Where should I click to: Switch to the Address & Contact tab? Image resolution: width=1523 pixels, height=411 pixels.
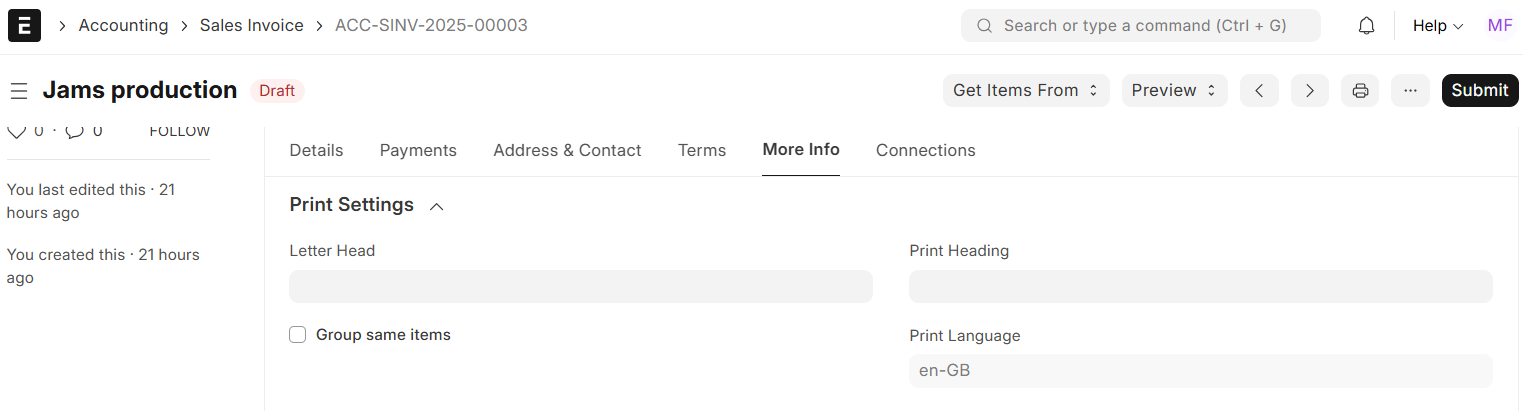coord(567,150)
